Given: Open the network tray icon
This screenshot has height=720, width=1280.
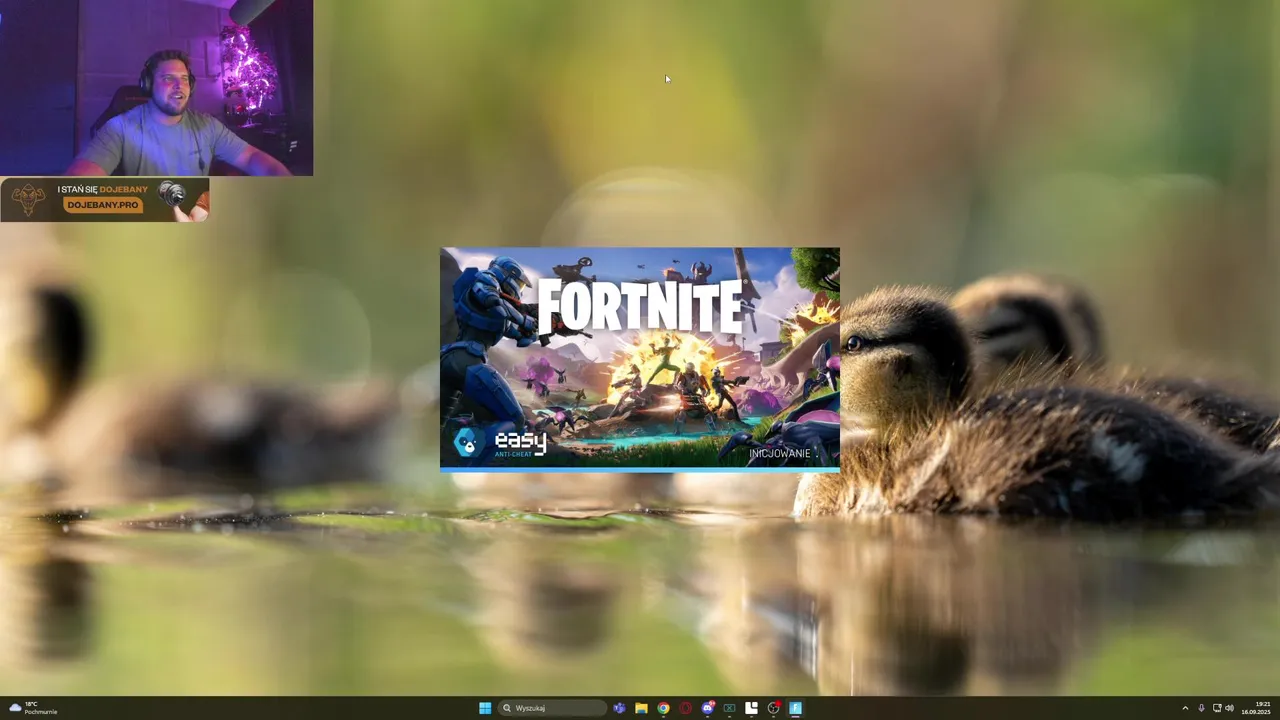Looking at the screenshot, I should pyautogui.click(x=1217, y=708).
